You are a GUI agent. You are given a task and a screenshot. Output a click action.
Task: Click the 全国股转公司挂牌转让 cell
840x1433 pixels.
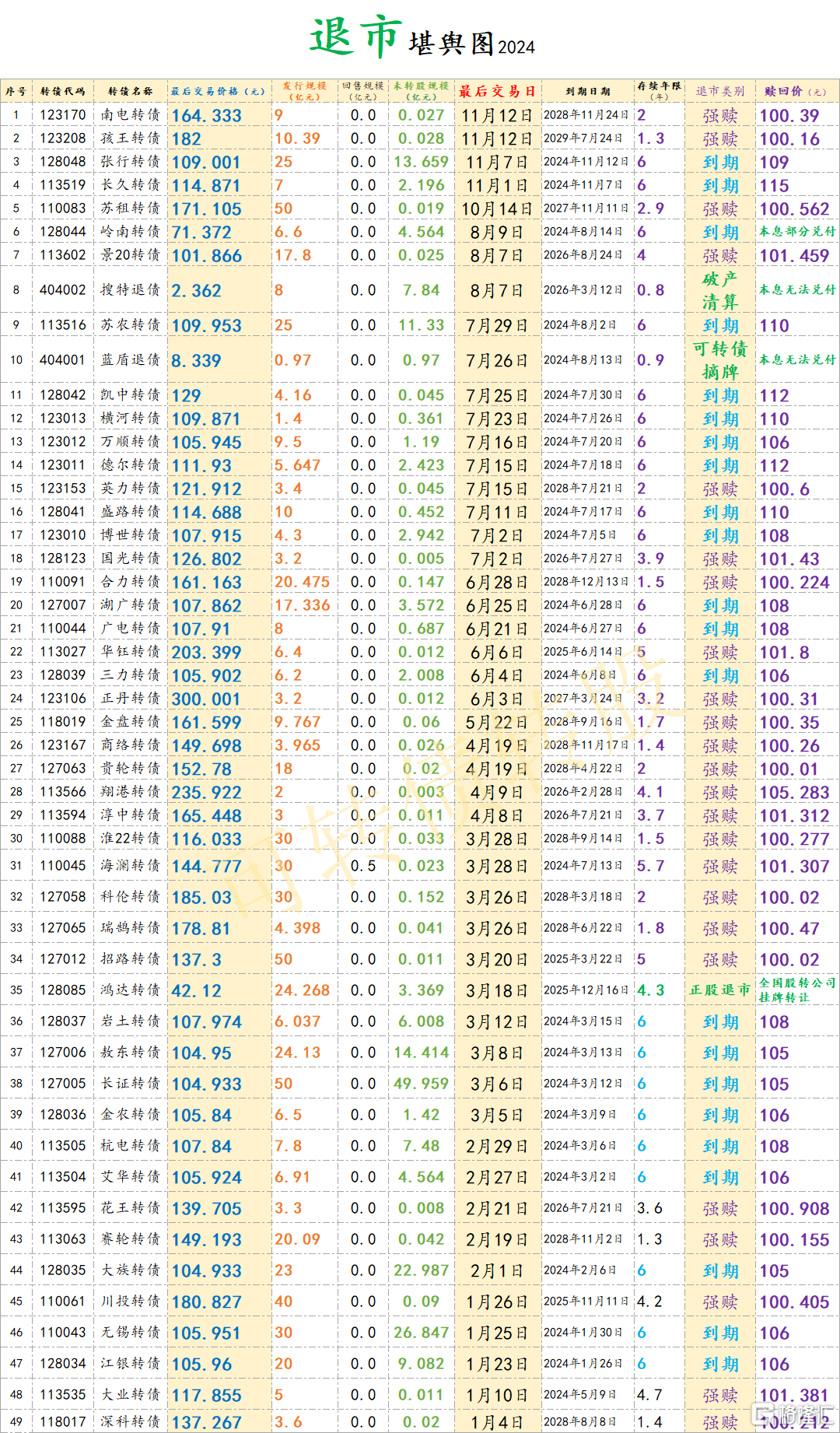[x=797, y=990]
